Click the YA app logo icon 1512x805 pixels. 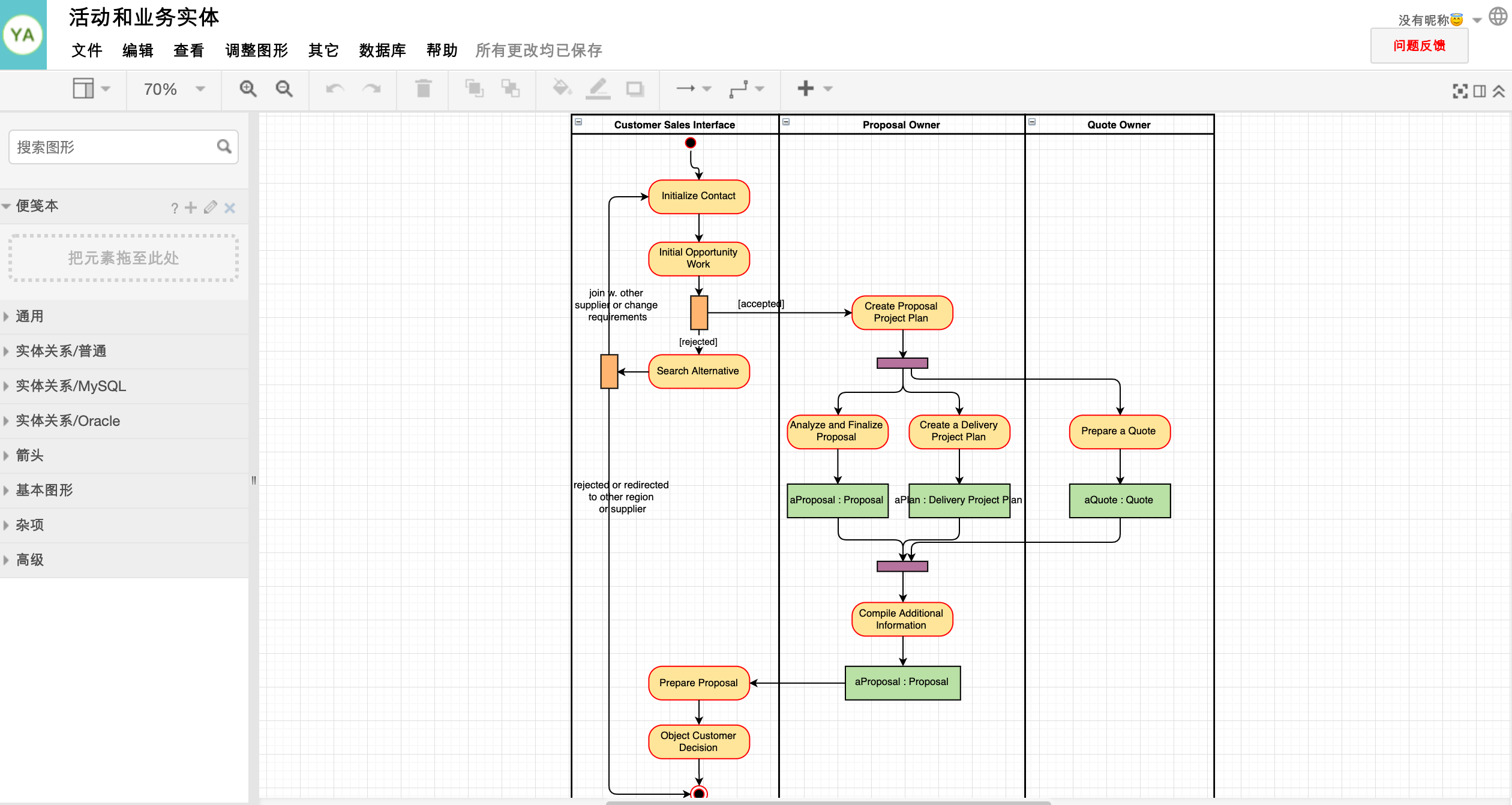point(23,35)
